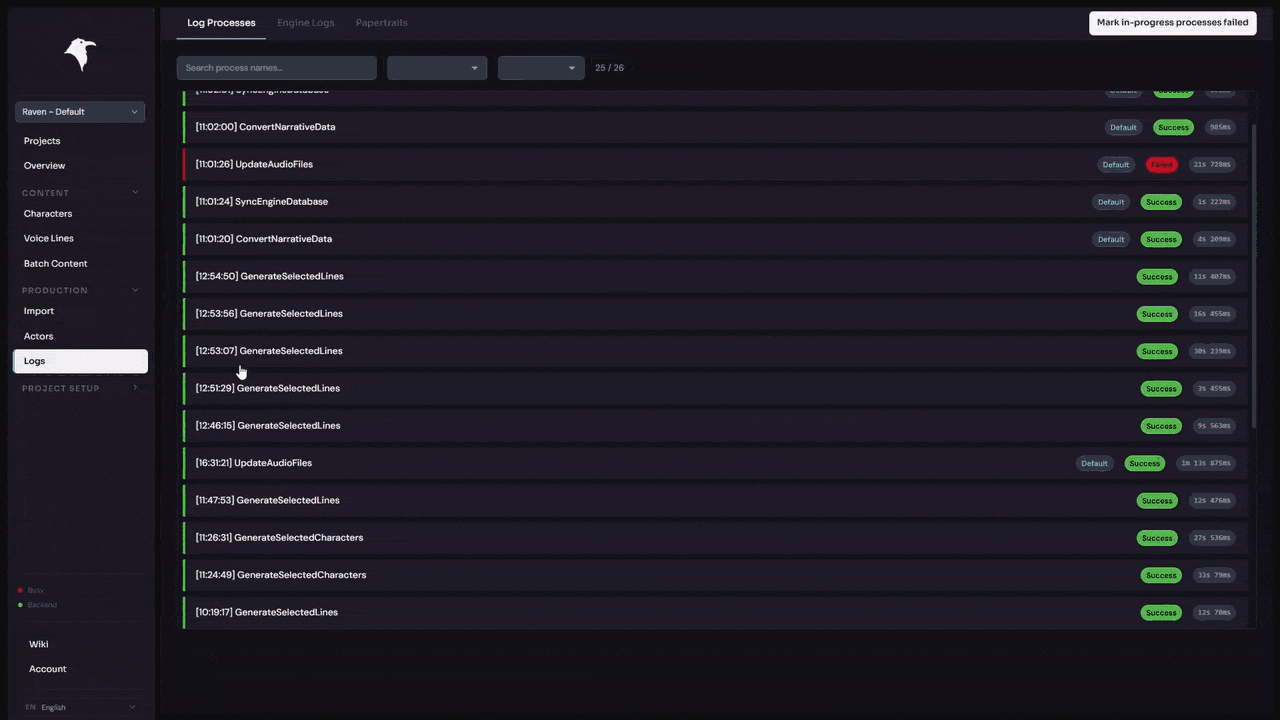This screenshot has height=720, width=1280.
Task: Open the [11:02:00] ConvertNarrativeData log row
Action: [x=715, y=127]
